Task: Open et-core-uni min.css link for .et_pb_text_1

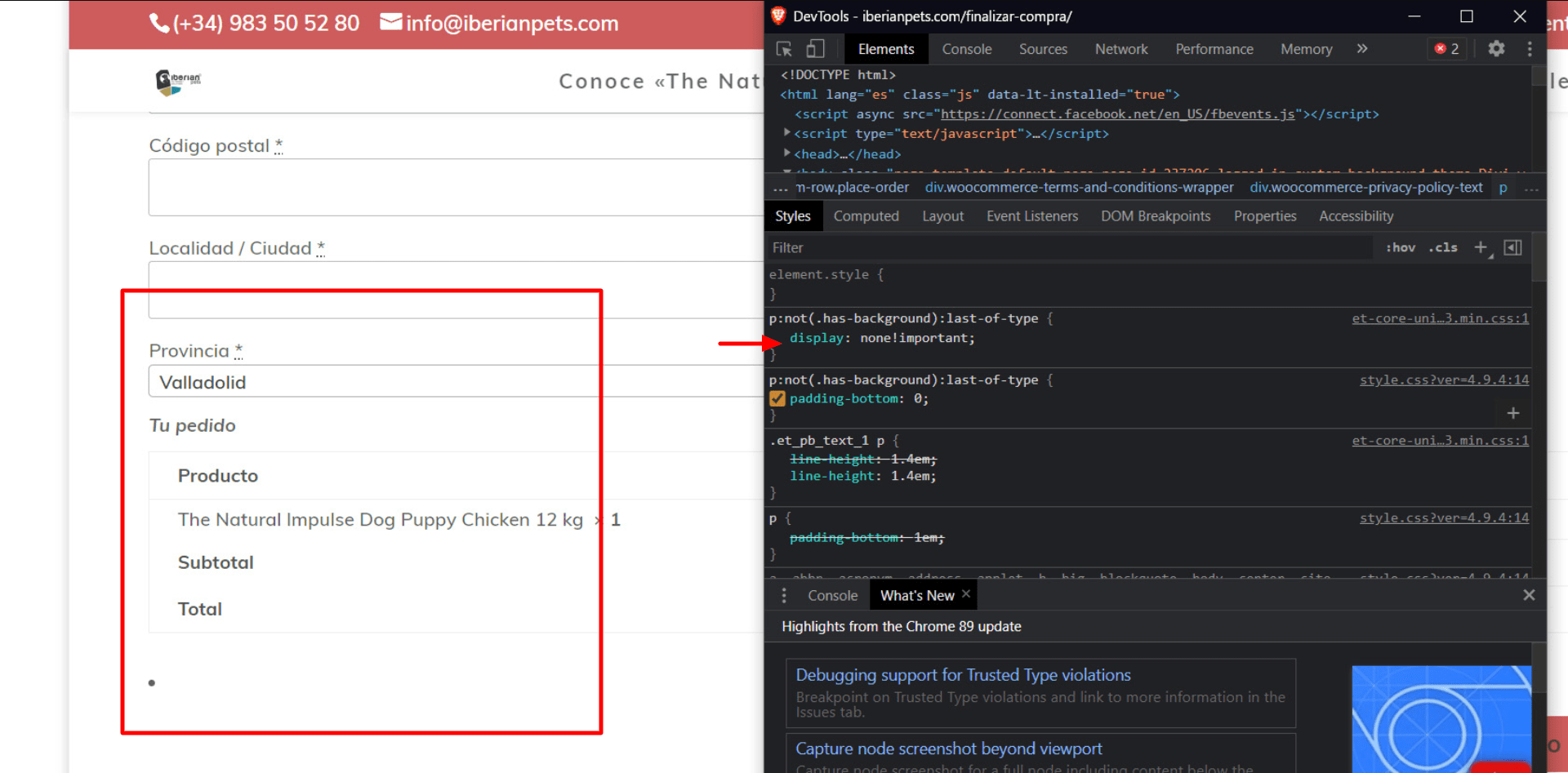Action: [x=1440, y=441]
